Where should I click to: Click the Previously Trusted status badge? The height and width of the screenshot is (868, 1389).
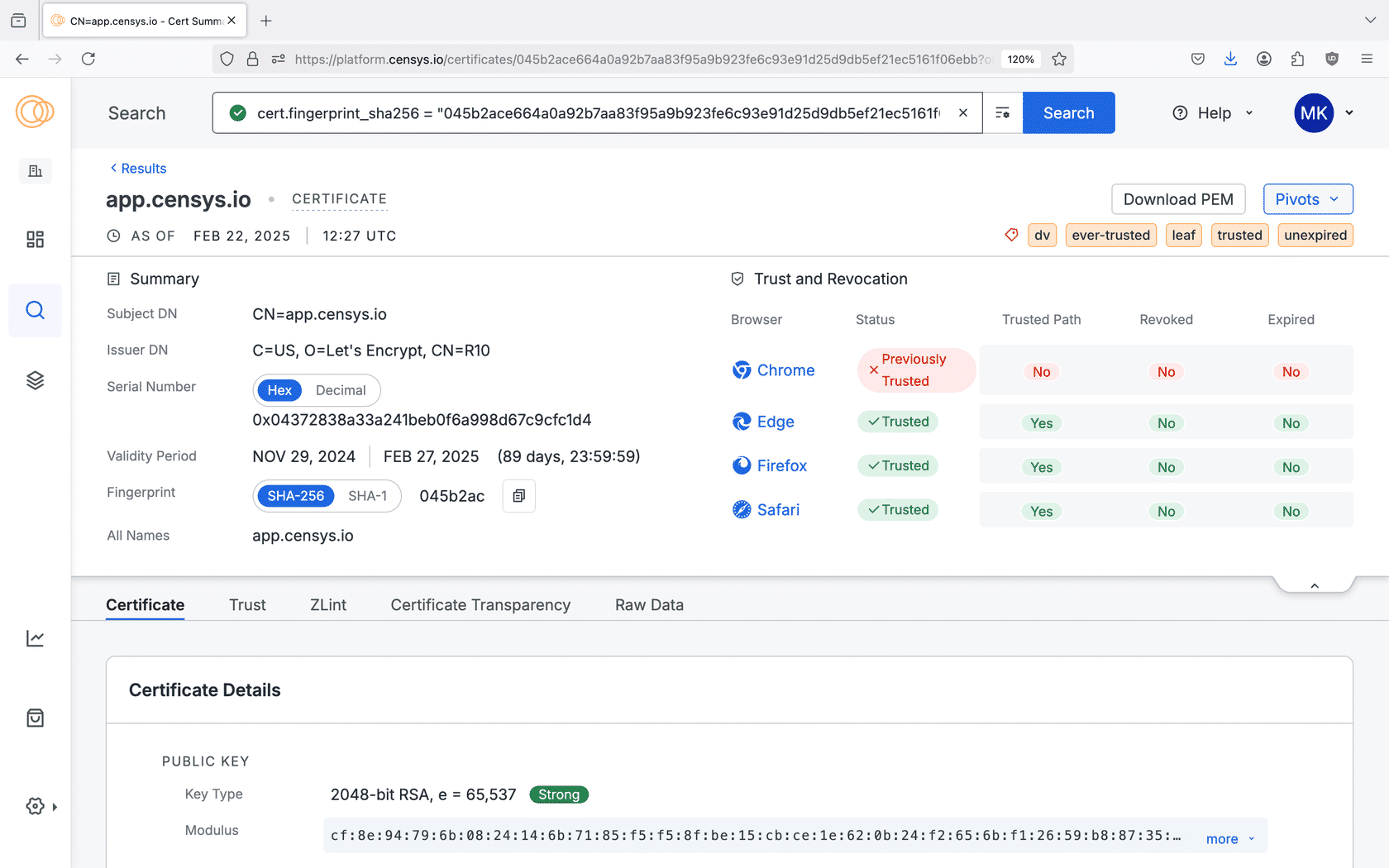[916, 370]
